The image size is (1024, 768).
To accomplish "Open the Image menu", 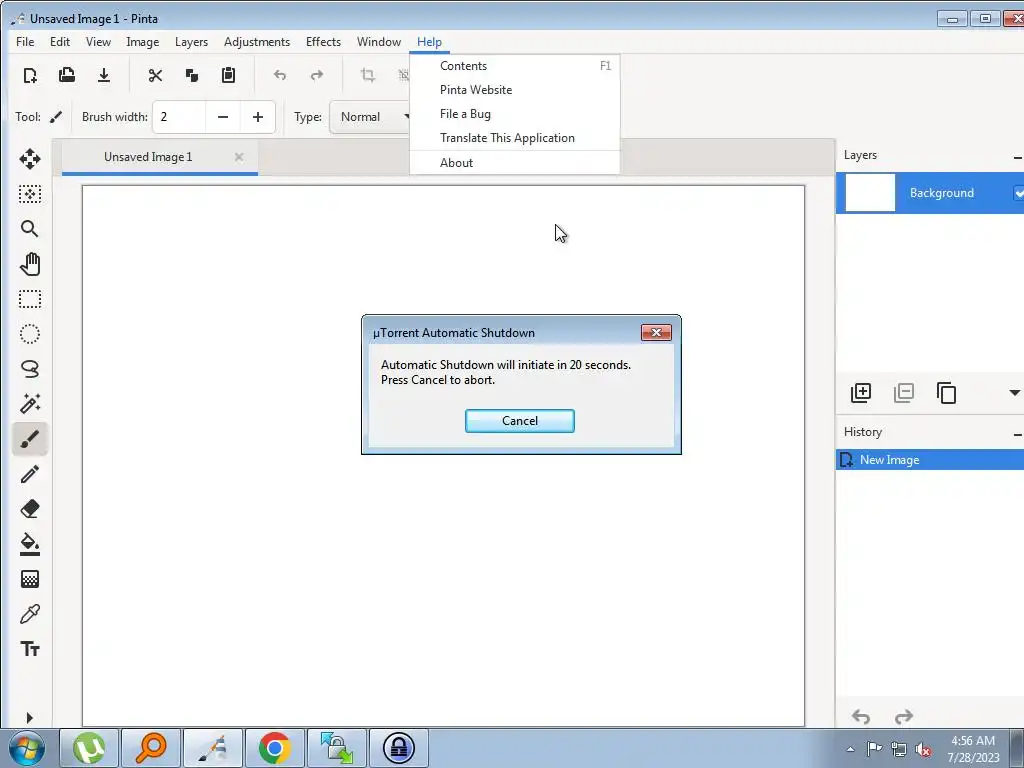I will [x=142, y=42].
